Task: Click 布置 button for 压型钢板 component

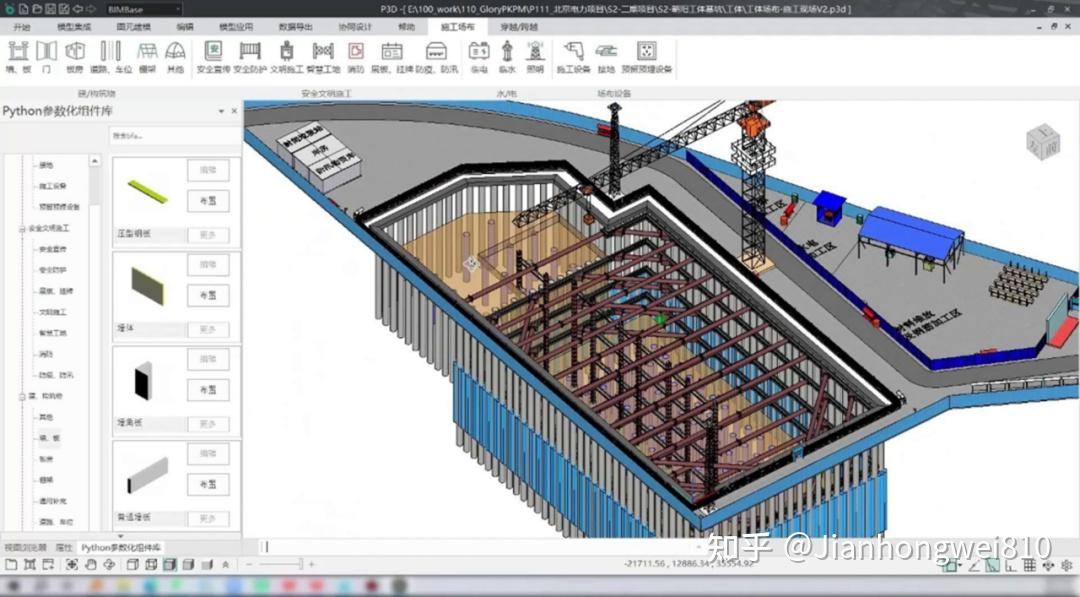Action: (207, 200)
